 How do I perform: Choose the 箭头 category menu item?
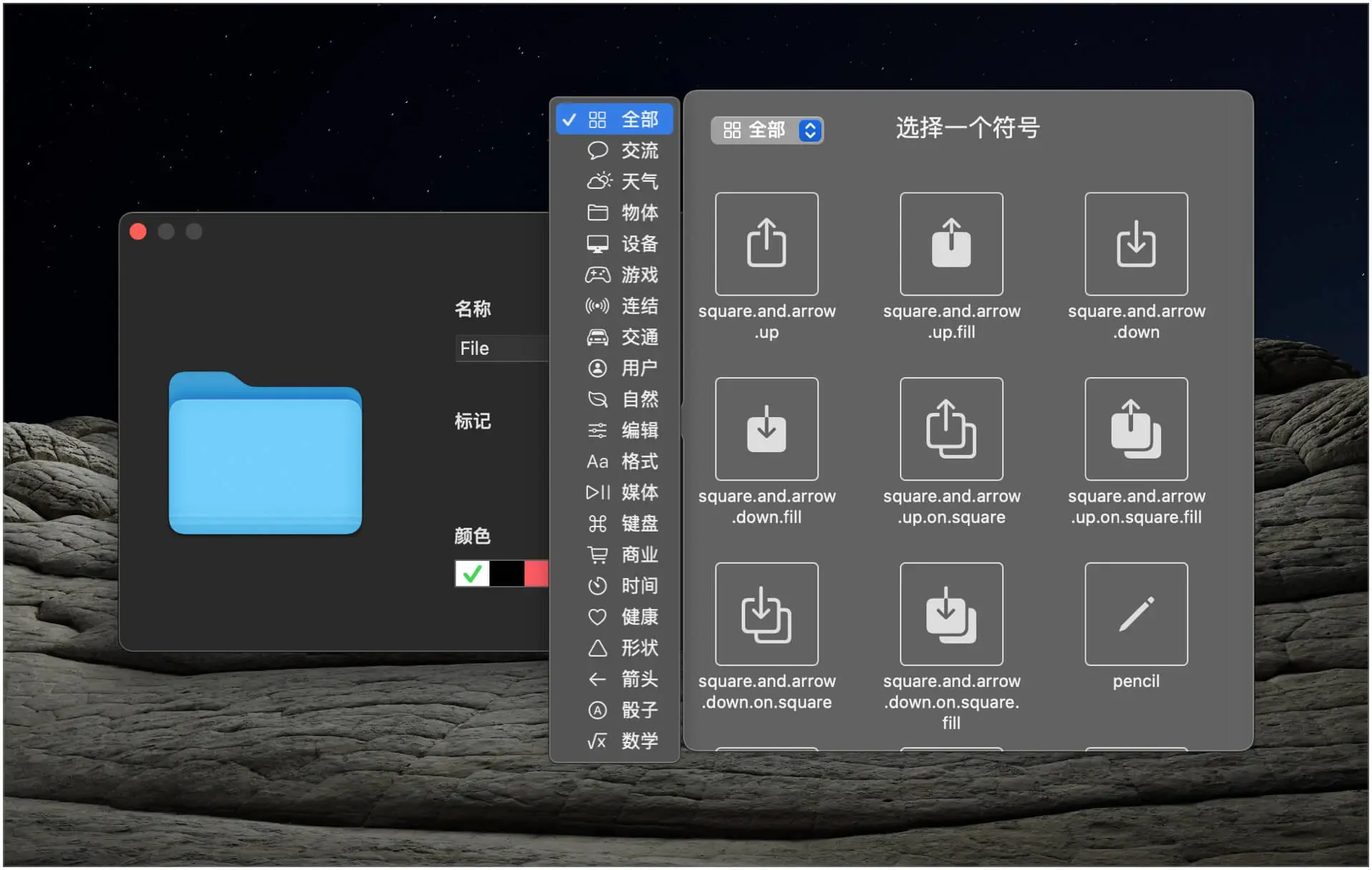coord(614,679)
